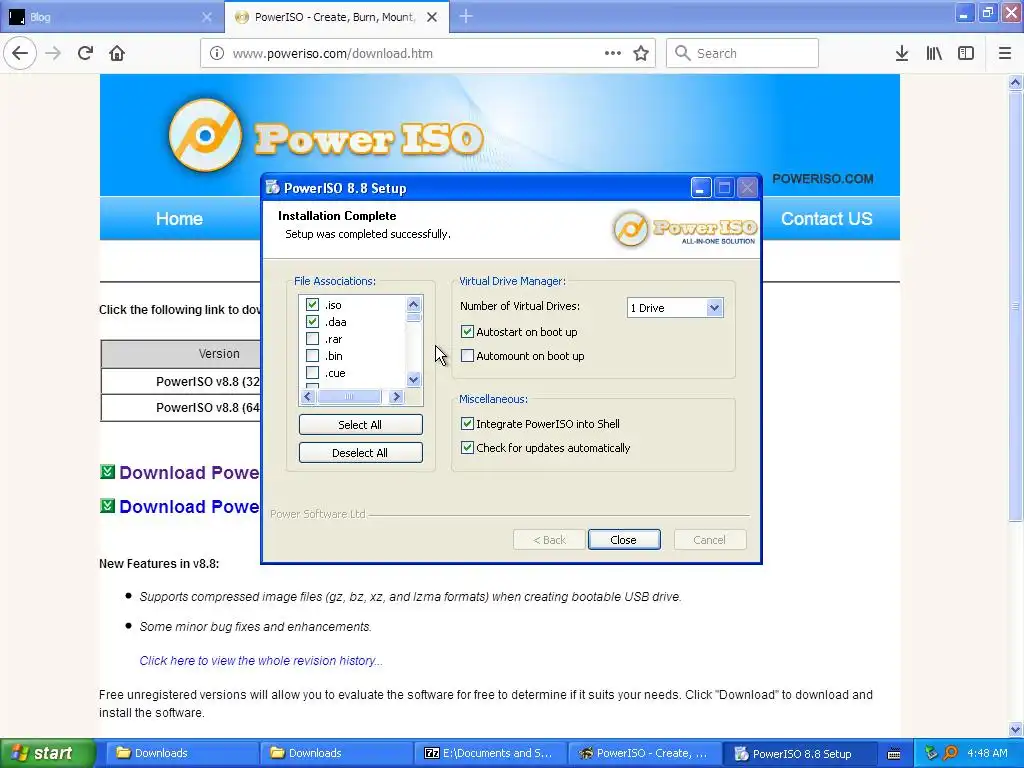The width and height of the screenshot is (1024, 768).
Task: Restore down the Firefox window
Action: tap(987, 12)
